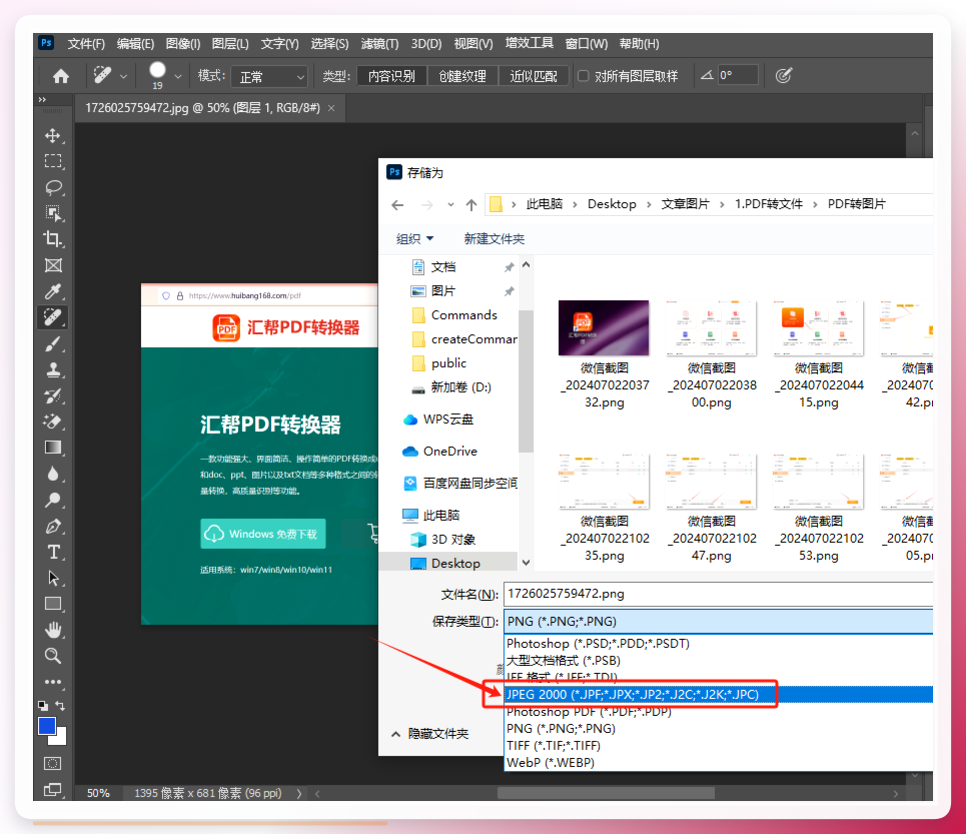Select the Crop tool

pyautogui.click(x=53, y=239)
